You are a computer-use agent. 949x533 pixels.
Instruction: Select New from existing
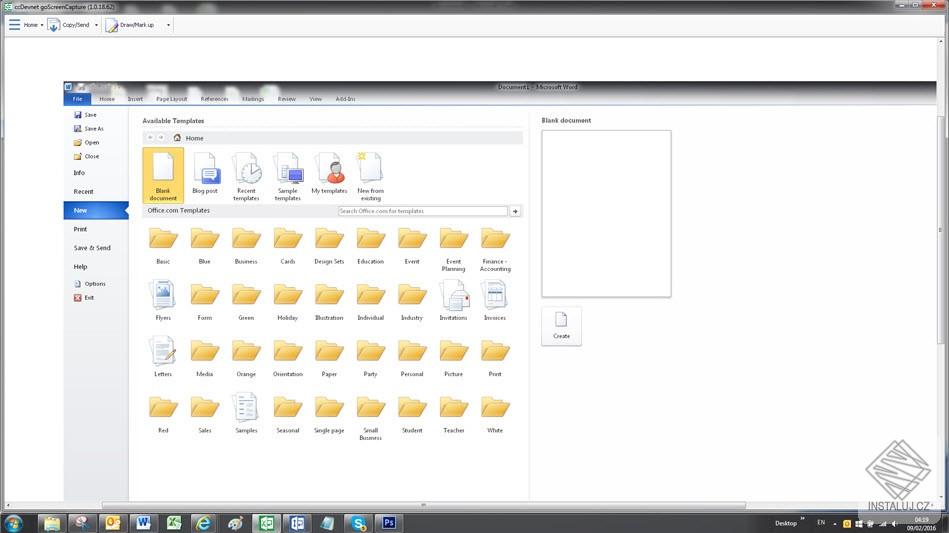tap(370, 177)
